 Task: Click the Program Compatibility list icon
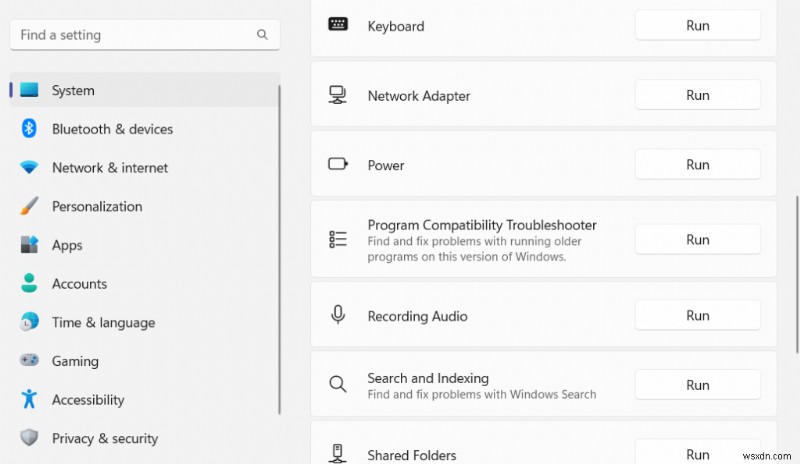[x=338, y=239]
